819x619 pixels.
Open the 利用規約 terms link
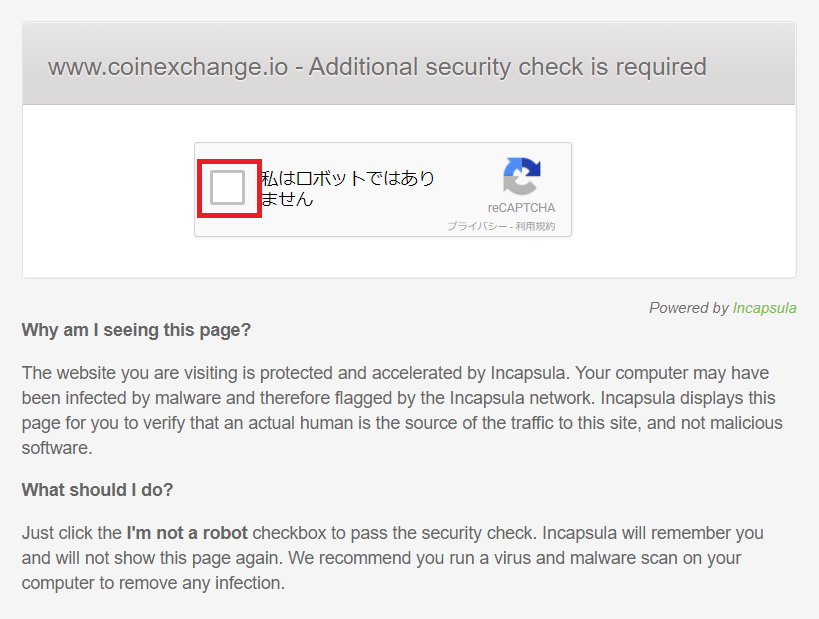pos(535,227)
